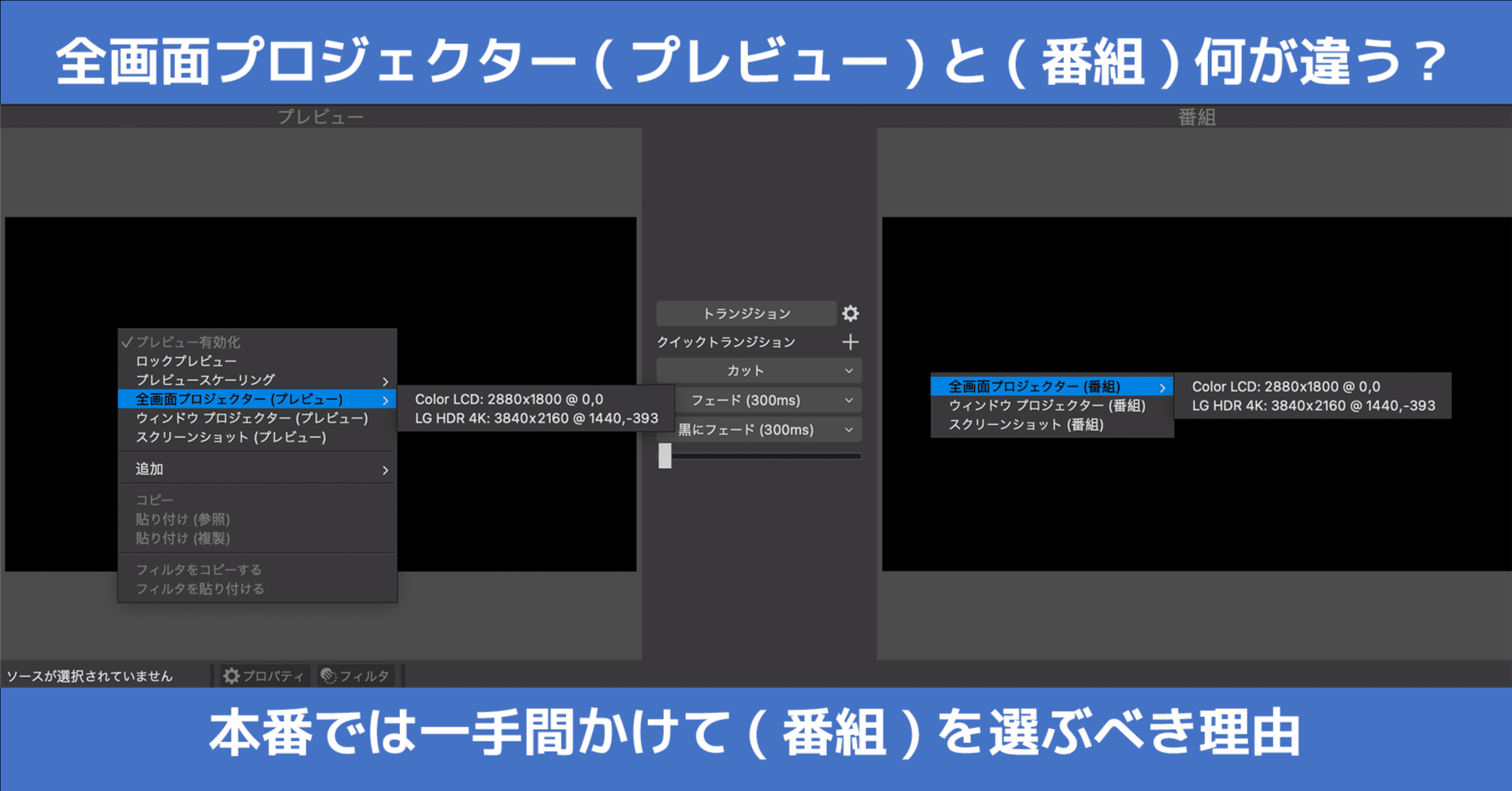1512x791 pixels.
Task: Select スクリーンショット (プレビュー) menu item
Action: 228,437
